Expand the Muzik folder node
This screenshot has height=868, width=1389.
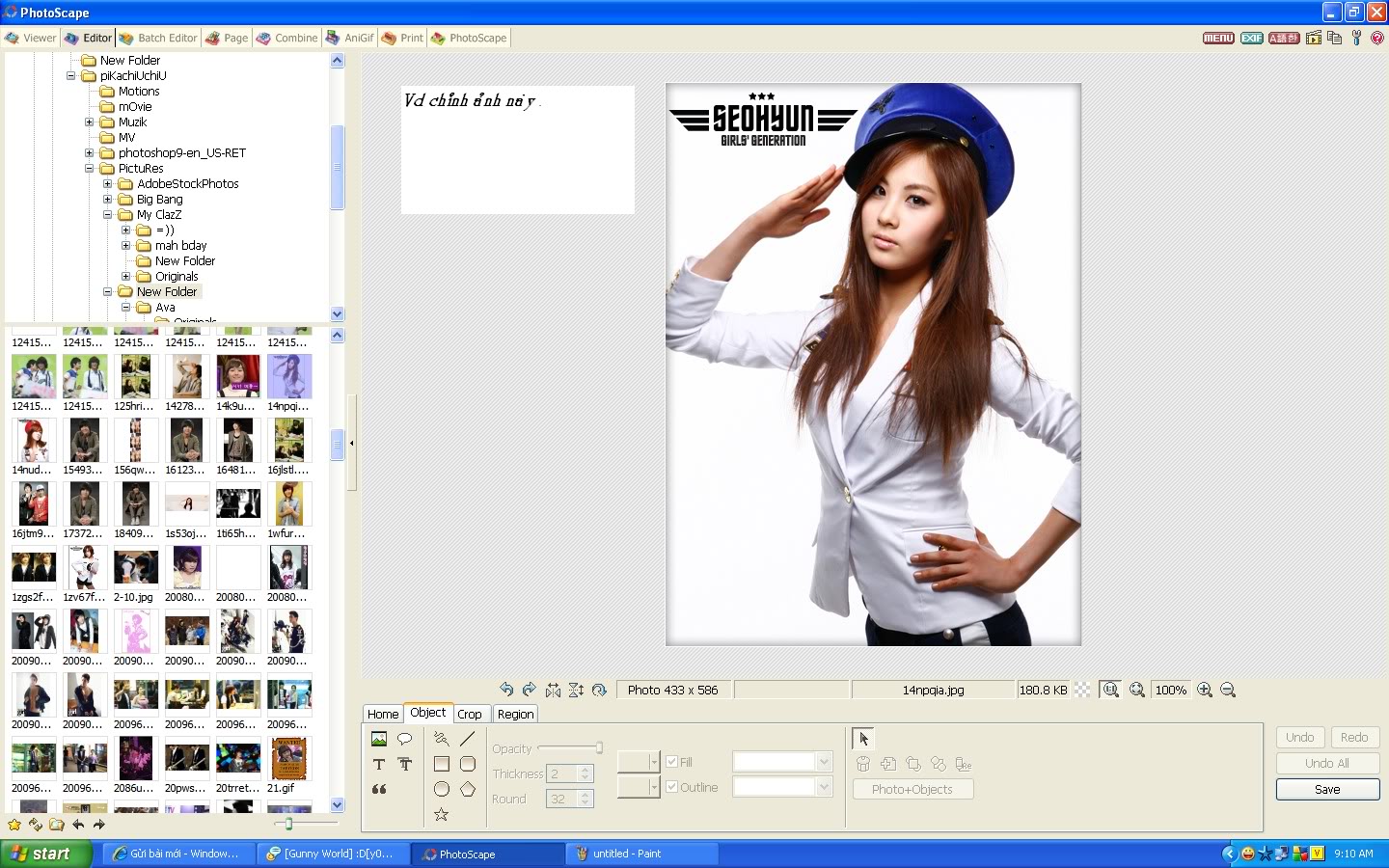[x=90, y=122]
